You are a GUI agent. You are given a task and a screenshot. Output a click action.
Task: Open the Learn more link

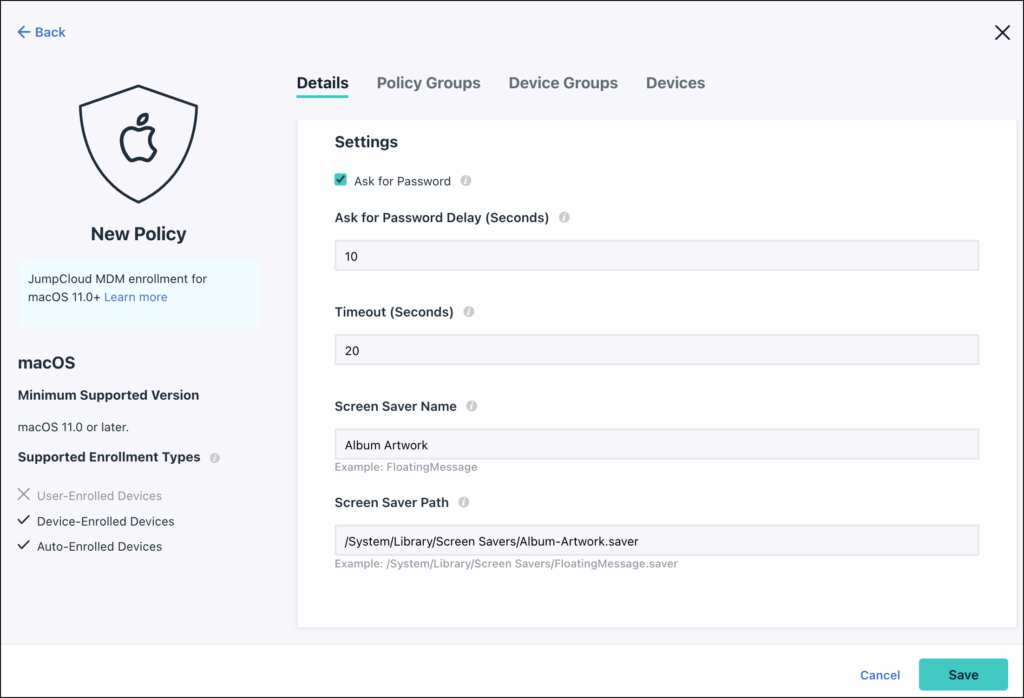(x=136, y=297)
